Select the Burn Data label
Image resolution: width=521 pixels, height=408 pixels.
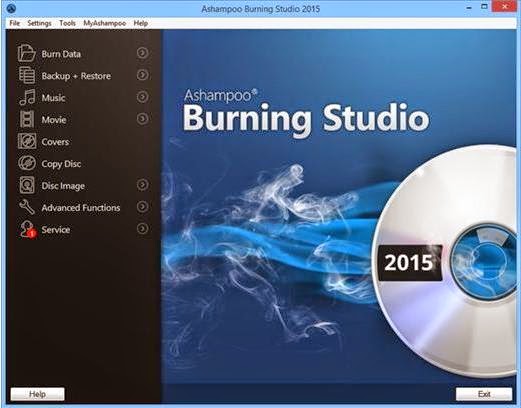[x=61, y=54]
